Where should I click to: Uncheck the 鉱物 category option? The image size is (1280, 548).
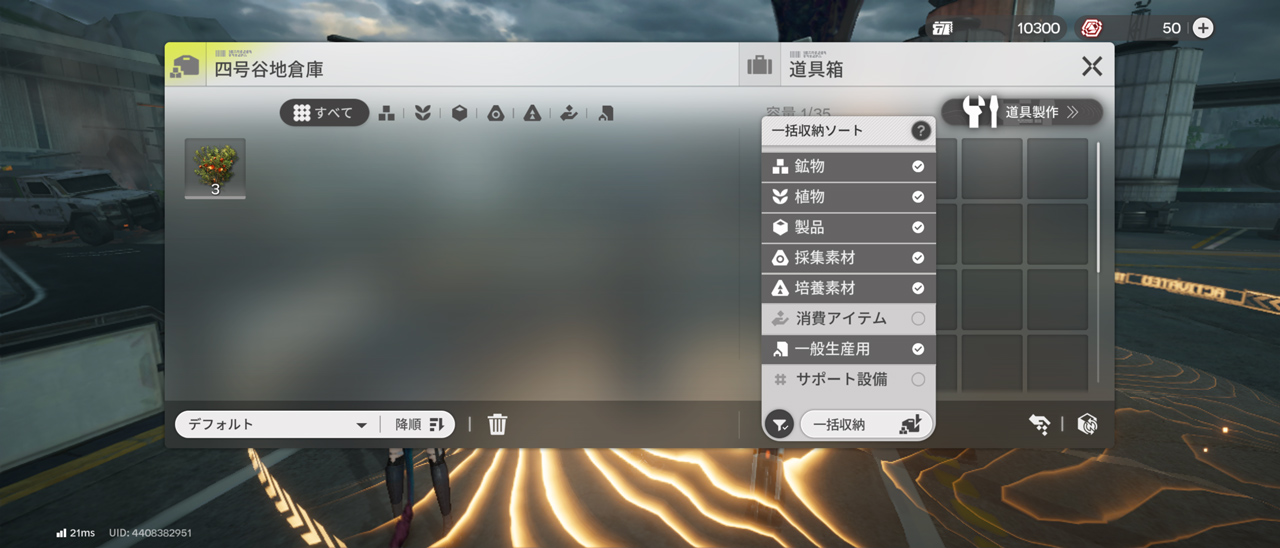(918, 167)
